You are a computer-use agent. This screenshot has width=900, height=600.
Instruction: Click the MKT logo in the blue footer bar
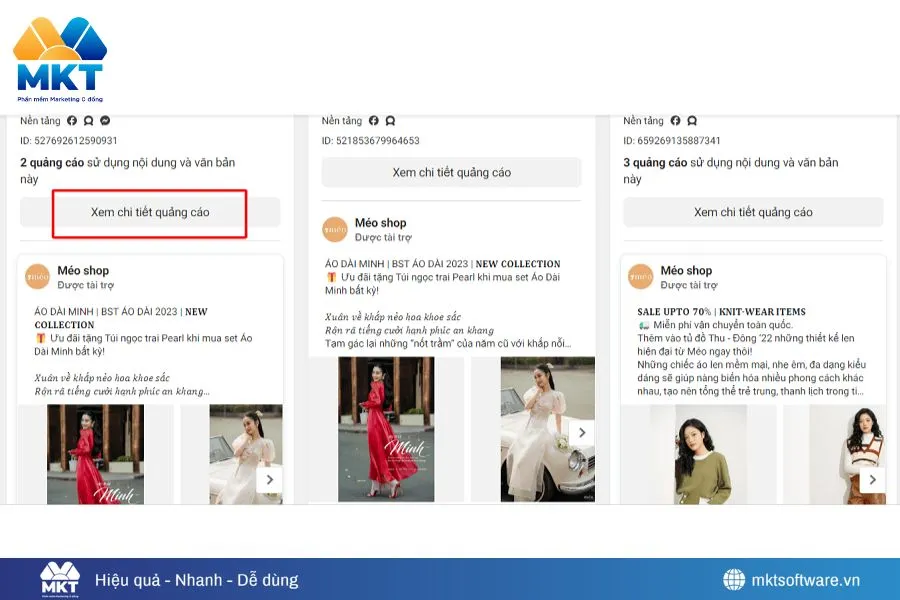pyautogui.click(x=58, y=578)
